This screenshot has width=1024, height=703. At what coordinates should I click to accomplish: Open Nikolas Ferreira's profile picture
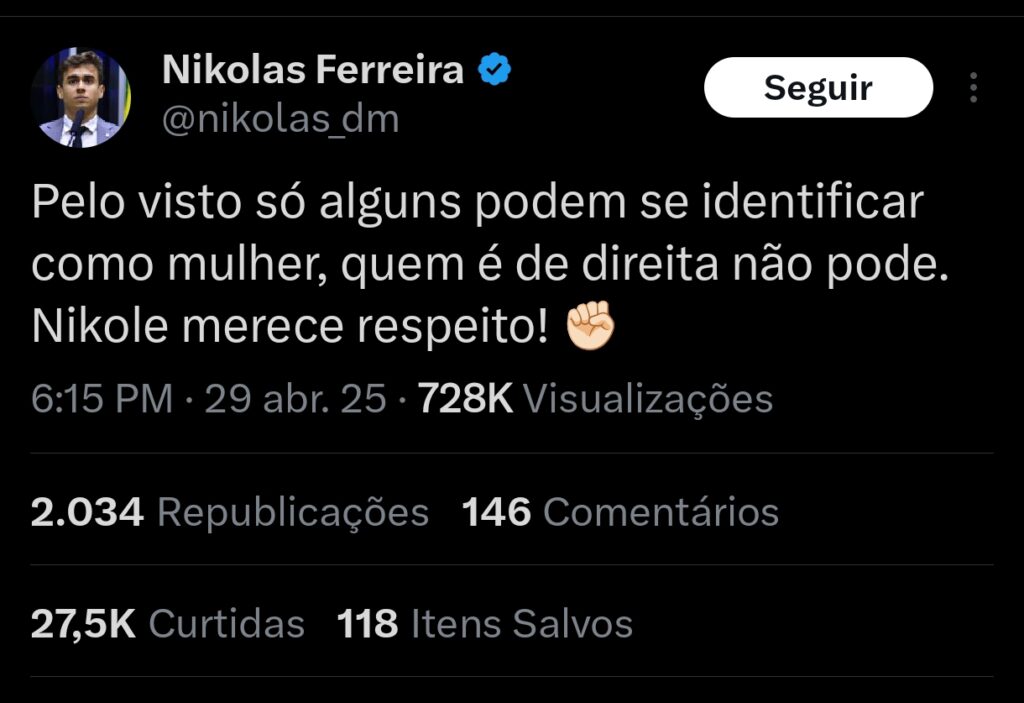pyautogui.click(x=80, y=98)
